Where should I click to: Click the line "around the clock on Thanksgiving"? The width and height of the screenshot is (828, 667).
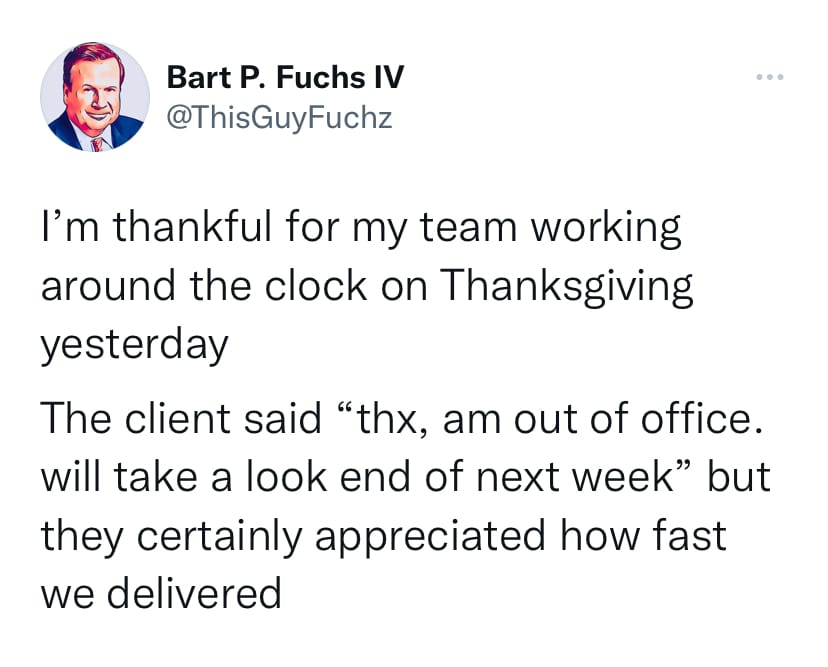click(x=367, y=286)
